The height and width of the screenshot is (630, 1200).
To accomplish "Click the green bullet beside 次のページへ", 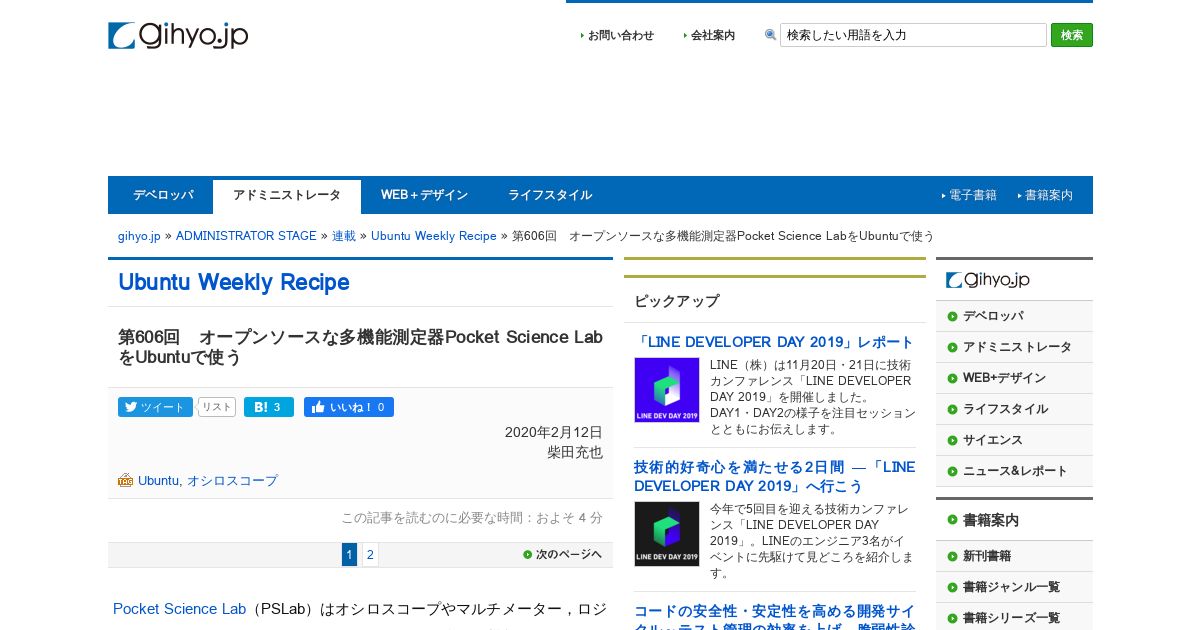I will 528,554.
